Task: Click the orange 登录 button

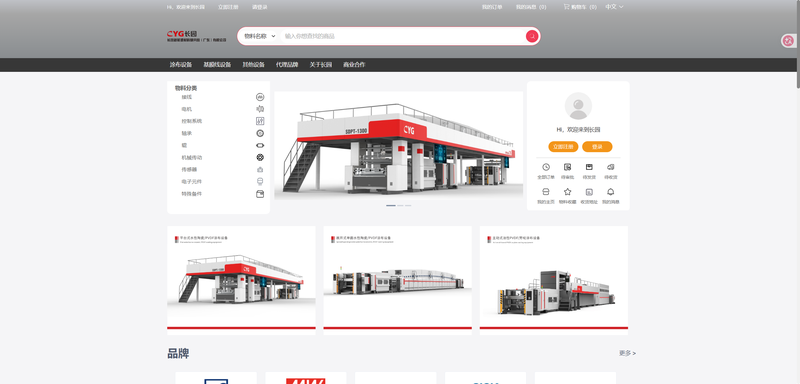Action: 597,147
